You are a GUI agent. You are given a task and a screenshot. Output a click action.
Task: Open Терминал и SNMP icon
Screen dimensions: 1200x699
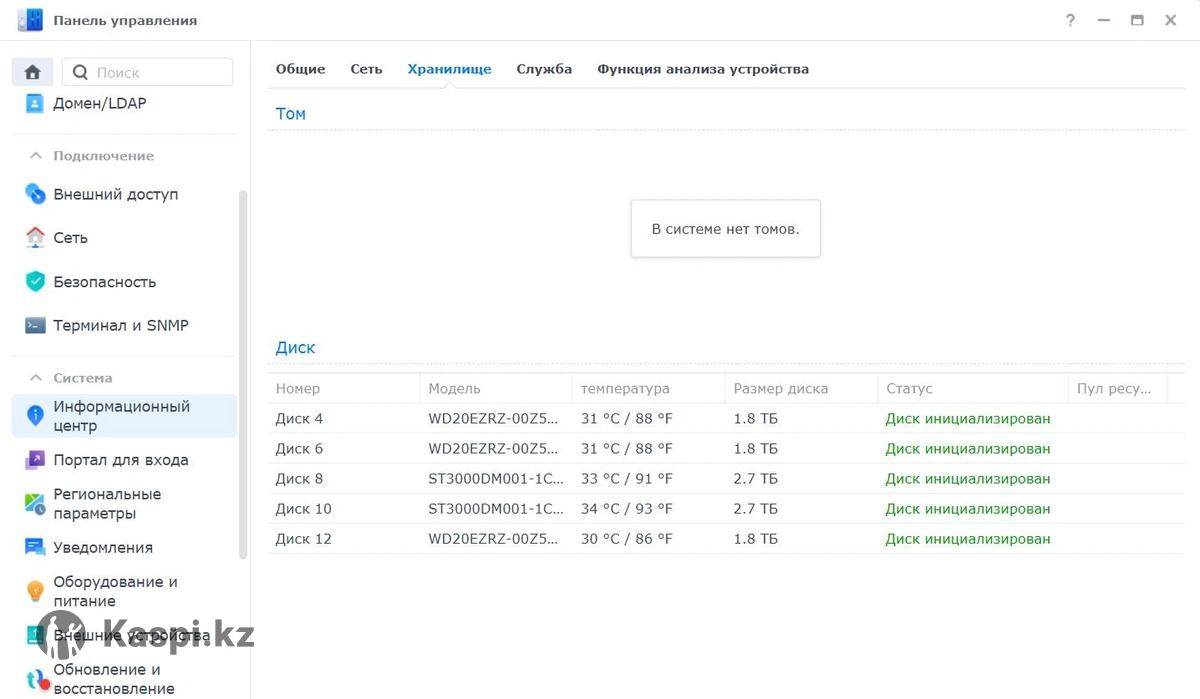pyautogui.click(x=35, y=325)
